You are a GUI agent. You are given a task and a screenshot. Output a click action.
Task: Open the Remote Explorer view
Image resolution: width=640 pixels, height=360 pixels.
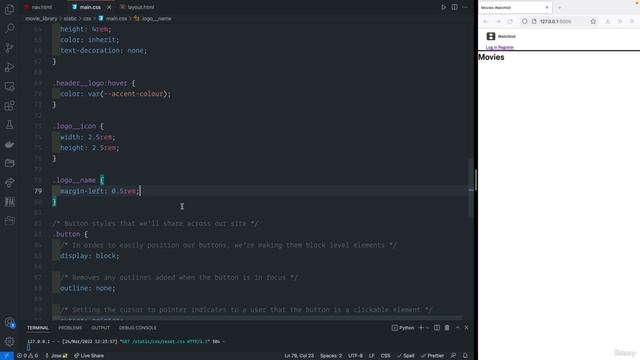click(x=9, y=86)
